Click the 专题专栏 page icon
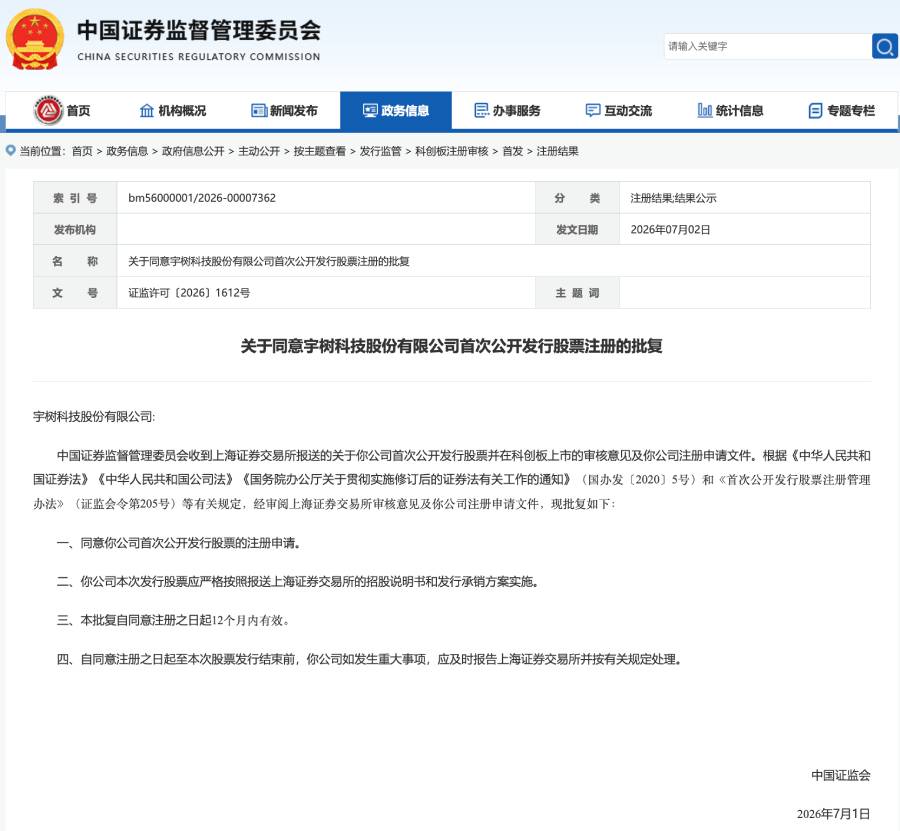 (815, 111)
